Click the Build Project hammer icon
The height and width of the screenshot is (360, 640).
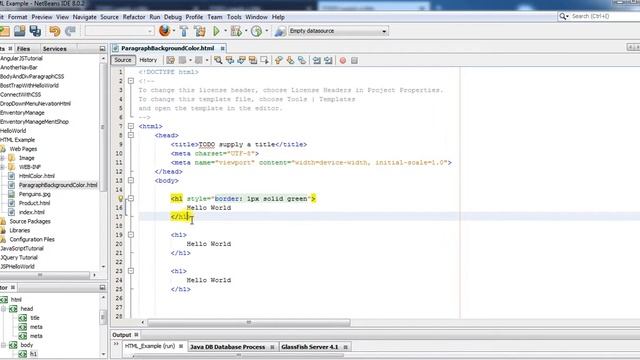point(184,31)
